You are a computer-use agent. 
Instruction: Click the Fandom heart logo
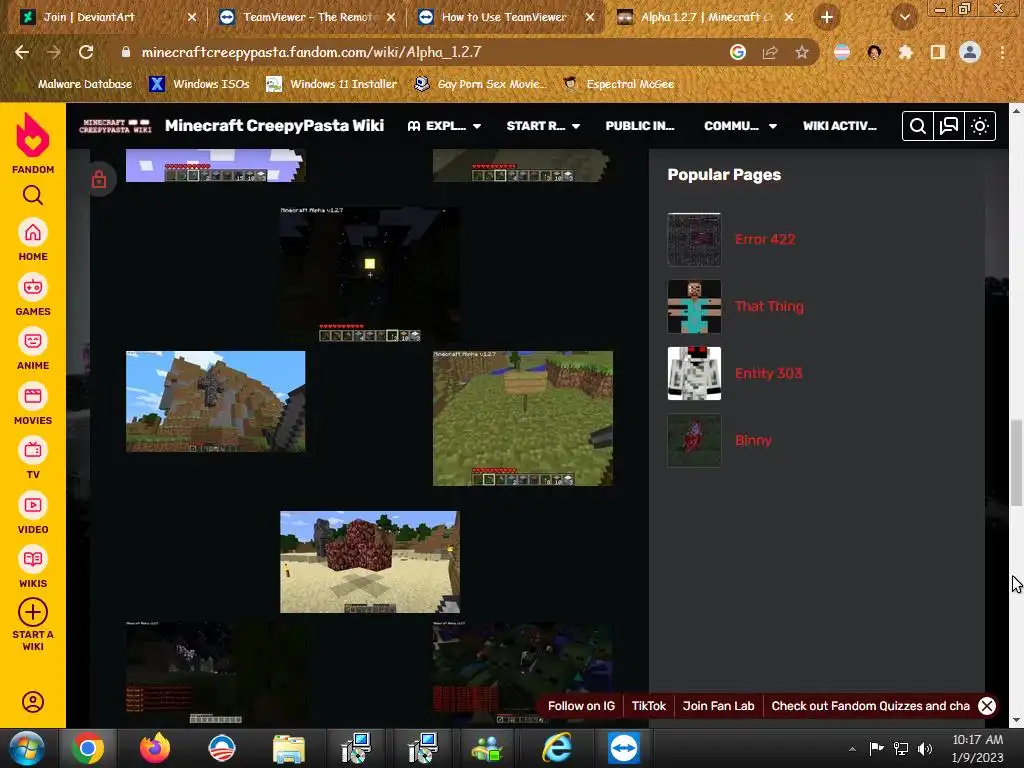(33, 135)
